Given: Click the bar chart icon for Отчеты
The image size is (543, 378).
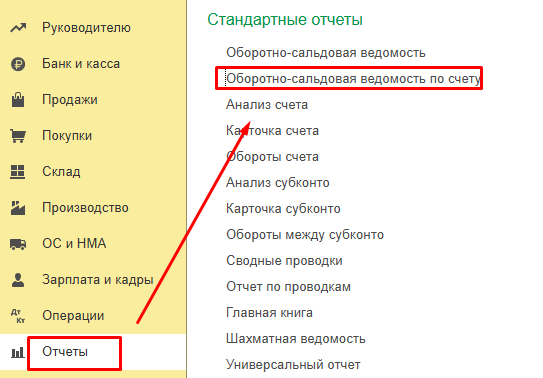Looking at the screenshot, I should point(18,352).
